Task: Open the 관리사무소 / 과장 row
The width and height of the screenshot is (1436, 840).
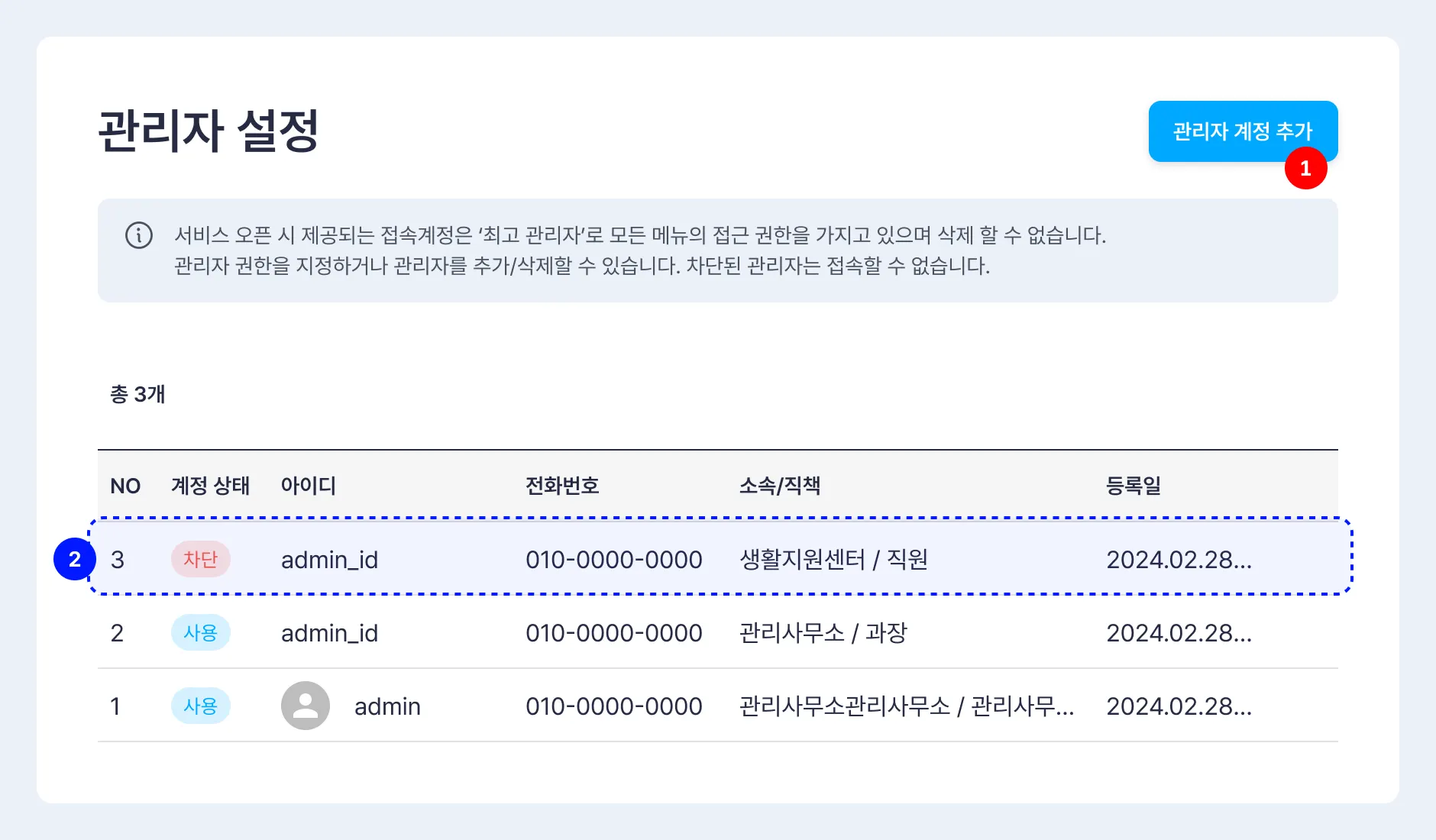Action: [823, 632]
